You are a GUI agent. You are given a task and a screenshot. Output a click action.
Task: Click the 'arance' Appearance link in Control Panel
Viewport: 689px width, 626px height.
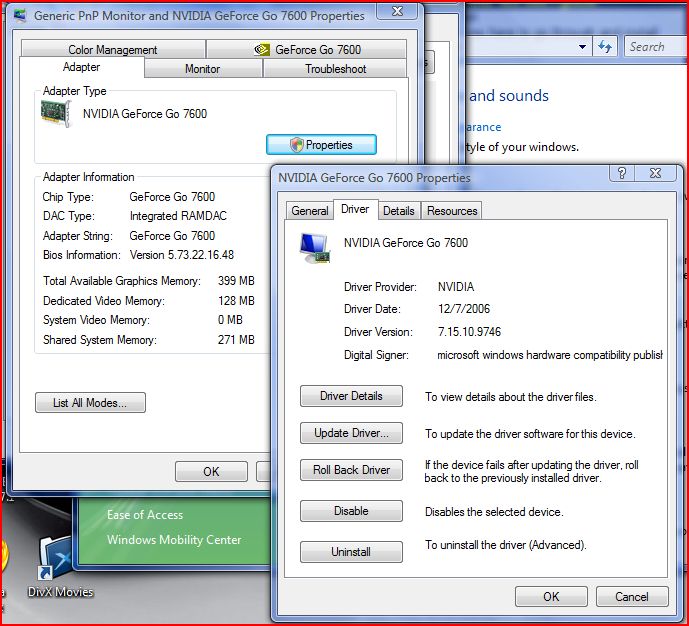(483, 127)
